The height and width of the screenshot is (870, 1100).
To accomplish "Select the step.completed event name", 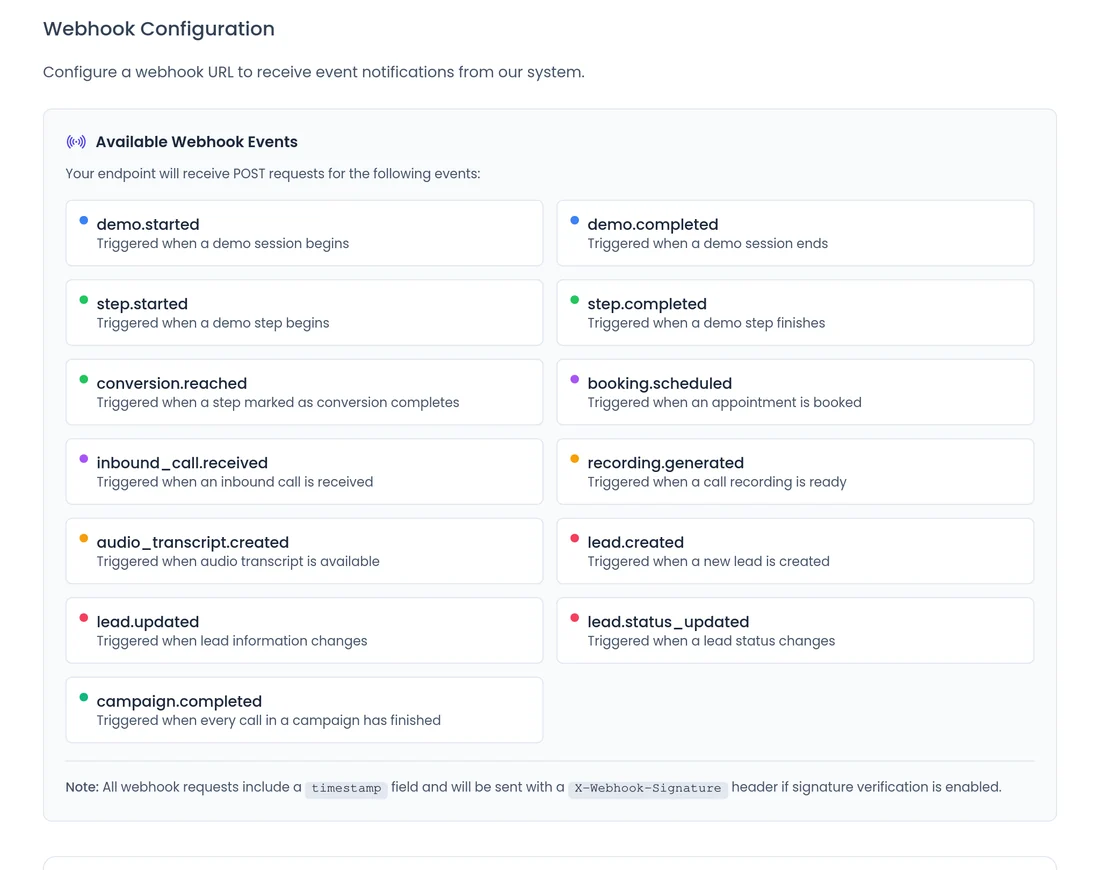I will 647,304.
